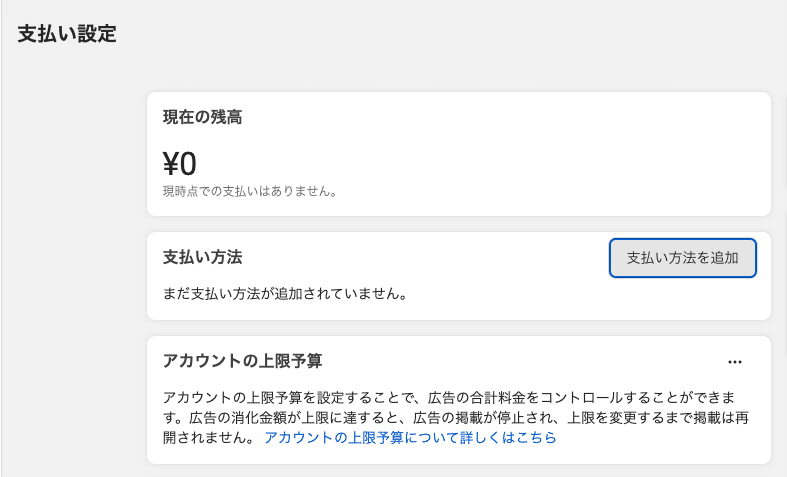Follow the アカウントの上限予算について詳しくはこちら link
Viewport: 787px width, 477px height.
[410, 438]
